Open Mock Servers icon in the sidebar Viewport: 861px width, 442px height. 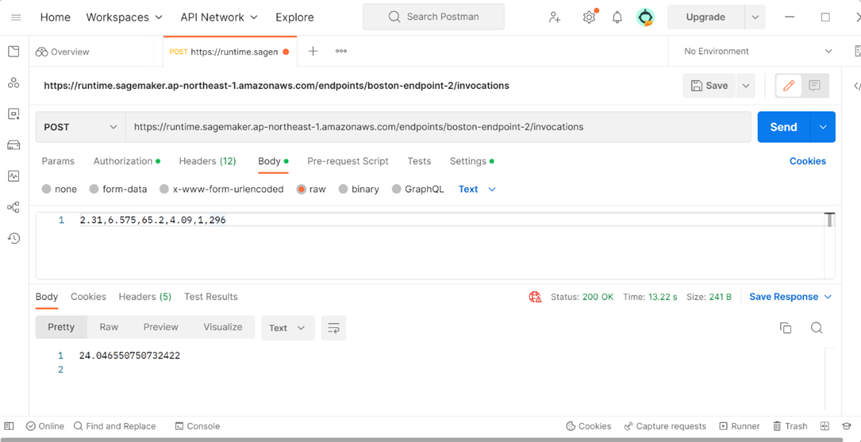14,145
